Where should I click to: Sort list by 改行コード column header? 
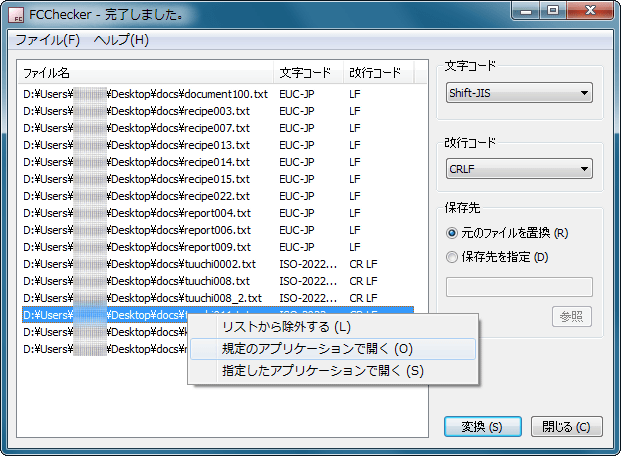[x=375, y=73]
